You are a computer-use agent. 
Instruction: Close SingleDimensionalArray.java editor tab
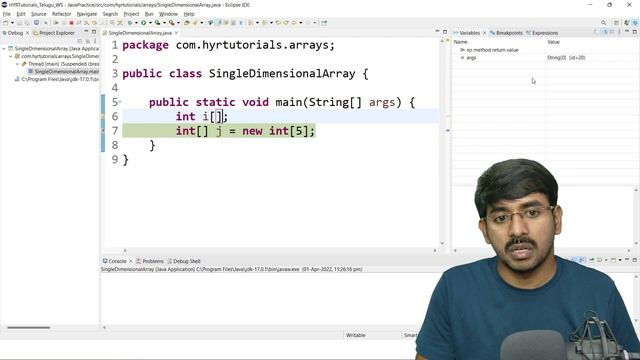[176, 33]
